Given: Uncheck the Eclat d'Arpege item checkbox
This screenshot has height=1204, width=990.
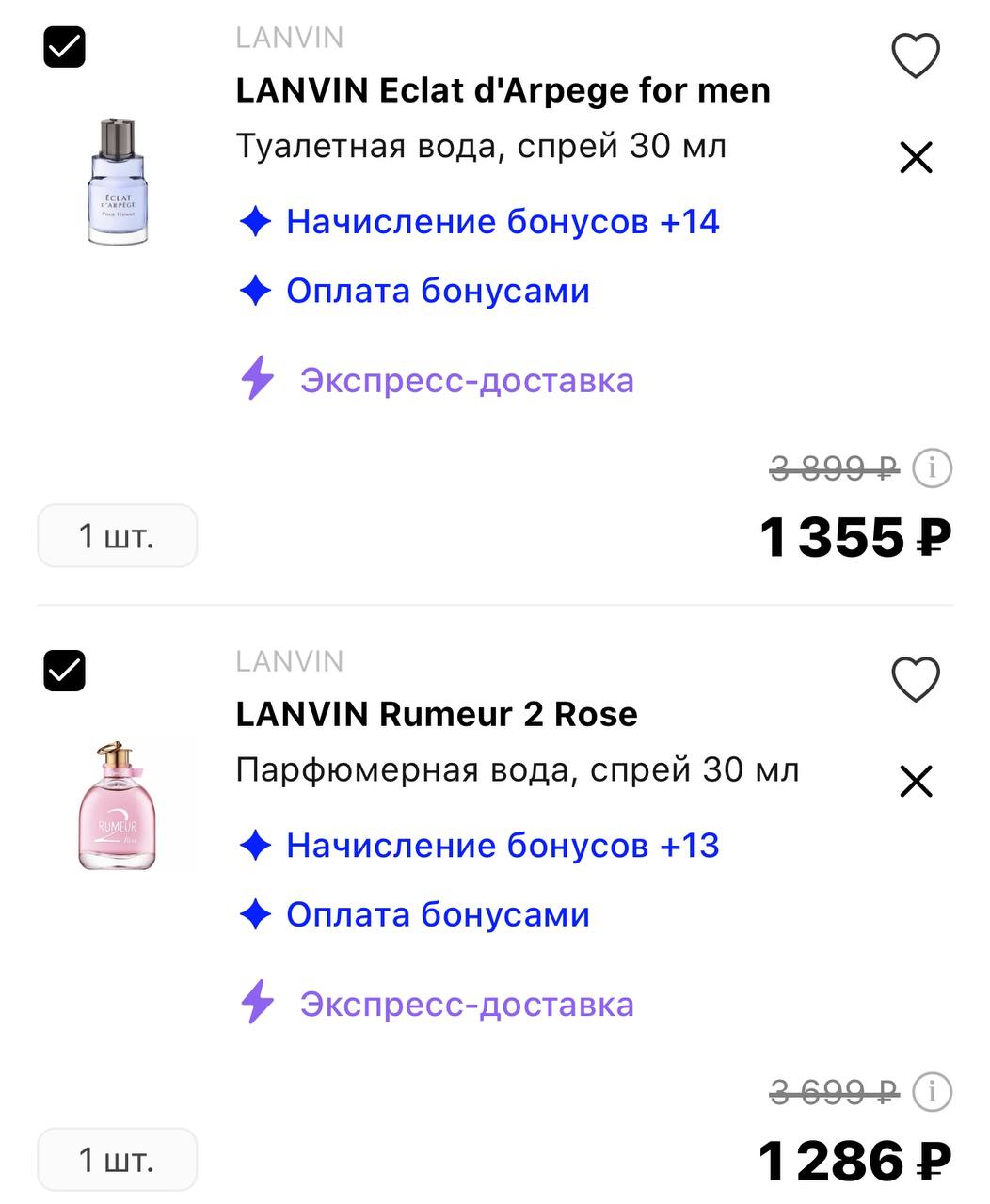Looking at the screenshot, I should coord(65,47).
